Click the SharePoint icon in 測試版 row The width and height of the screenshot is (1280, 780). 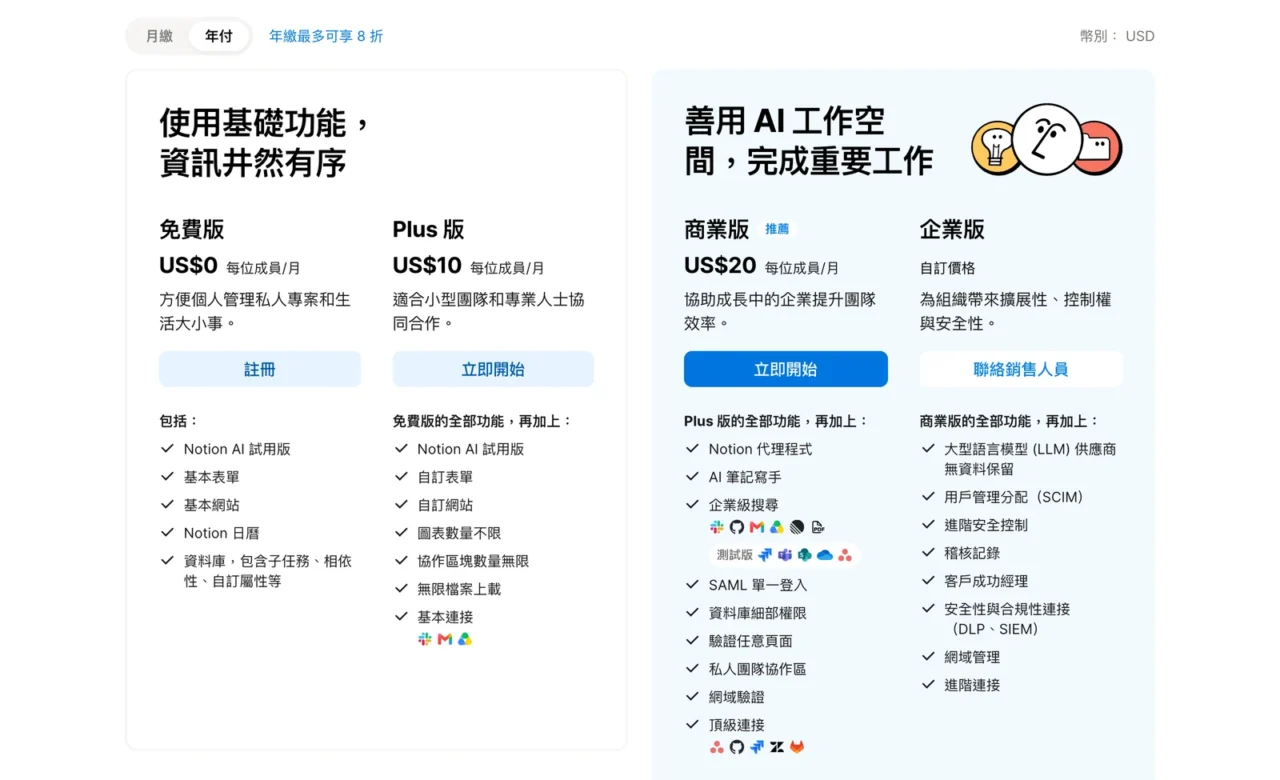[805, 555]
